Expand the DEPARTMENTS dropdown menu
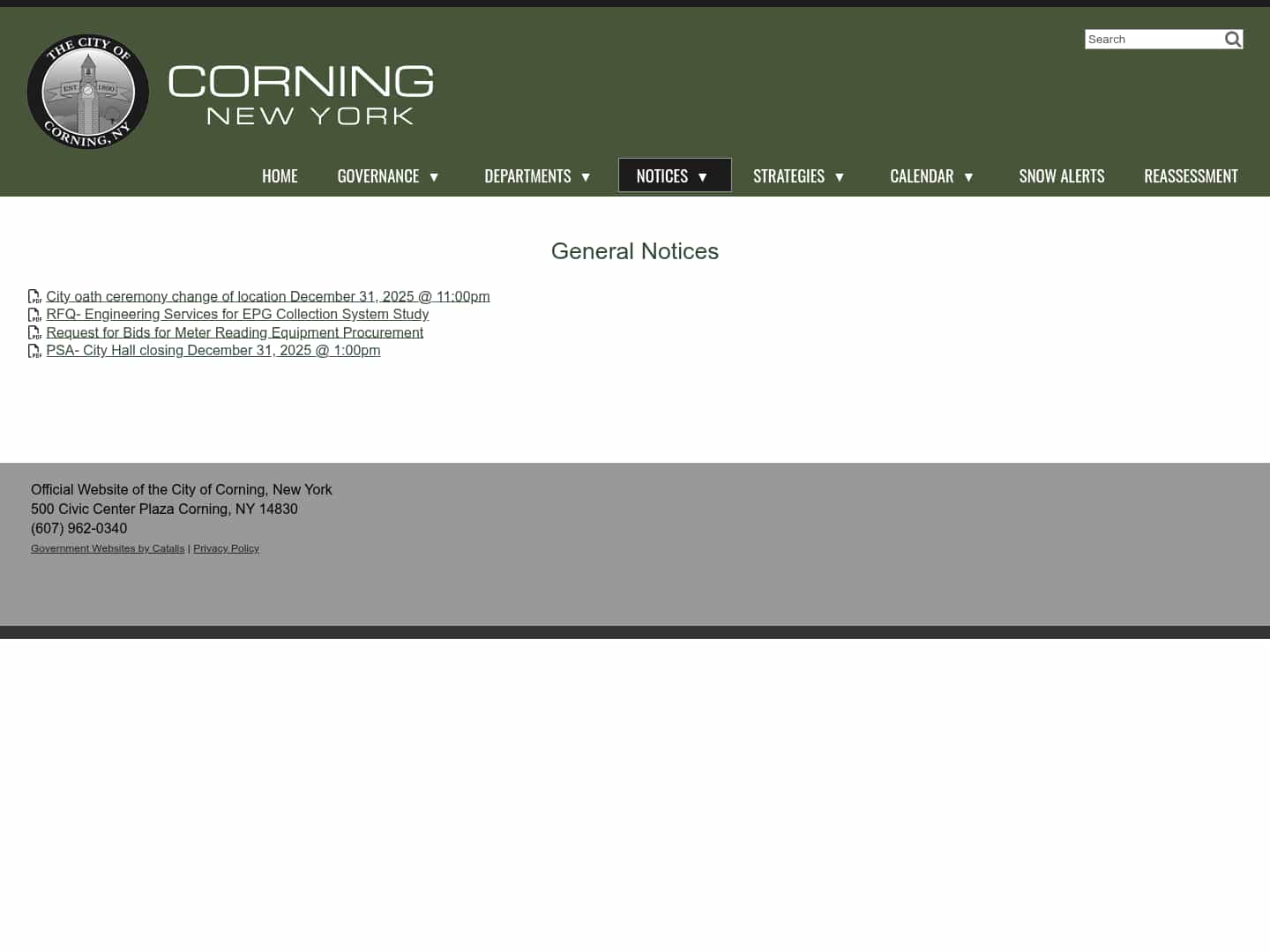Viewport: 1270px width, 952px height. [586, 176]
